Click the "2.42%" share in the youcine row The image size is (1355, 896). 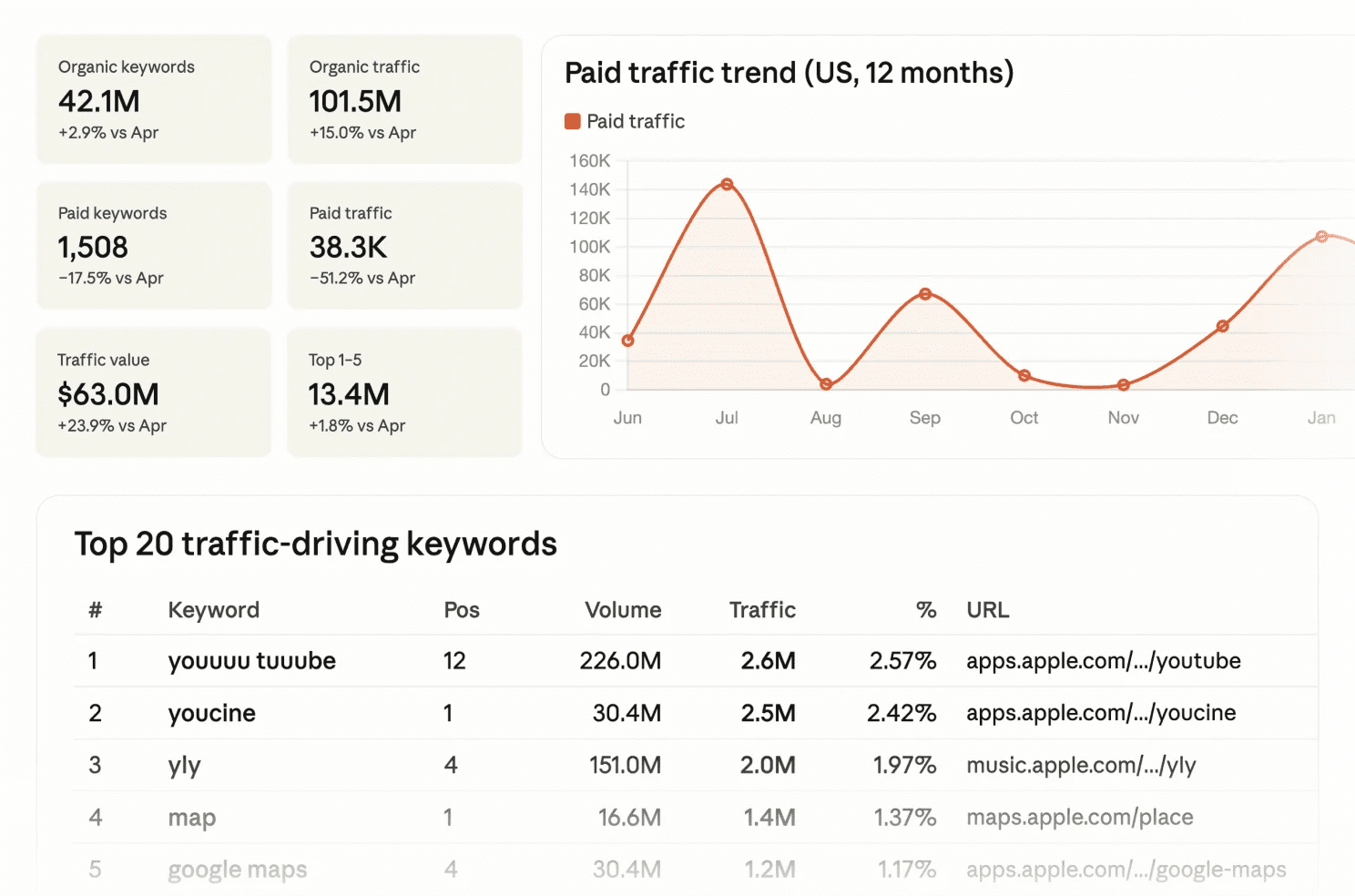(902, 713)
